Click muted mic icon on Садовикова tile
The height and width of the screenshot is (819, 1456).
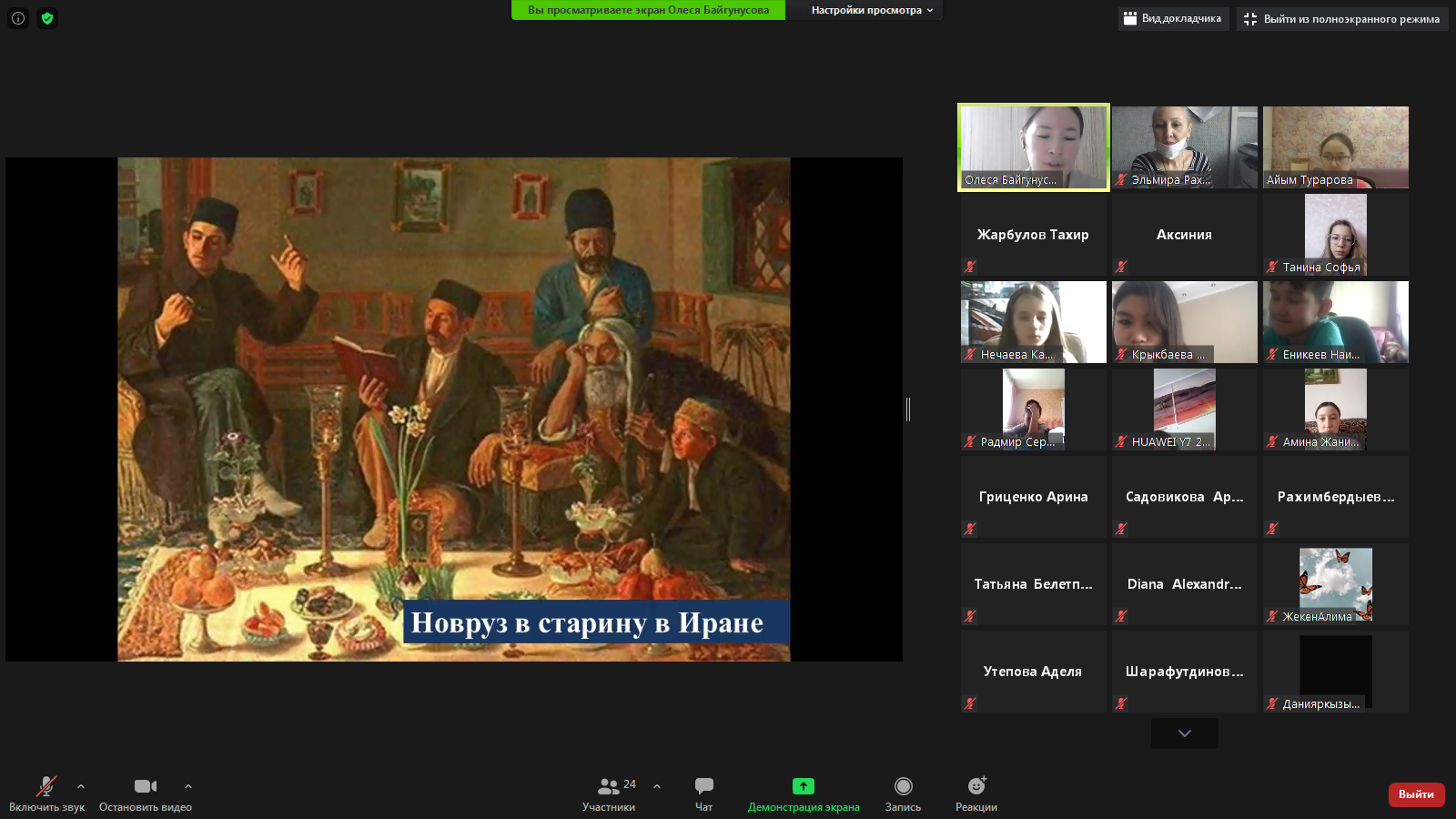click(x=1121, y=529)
